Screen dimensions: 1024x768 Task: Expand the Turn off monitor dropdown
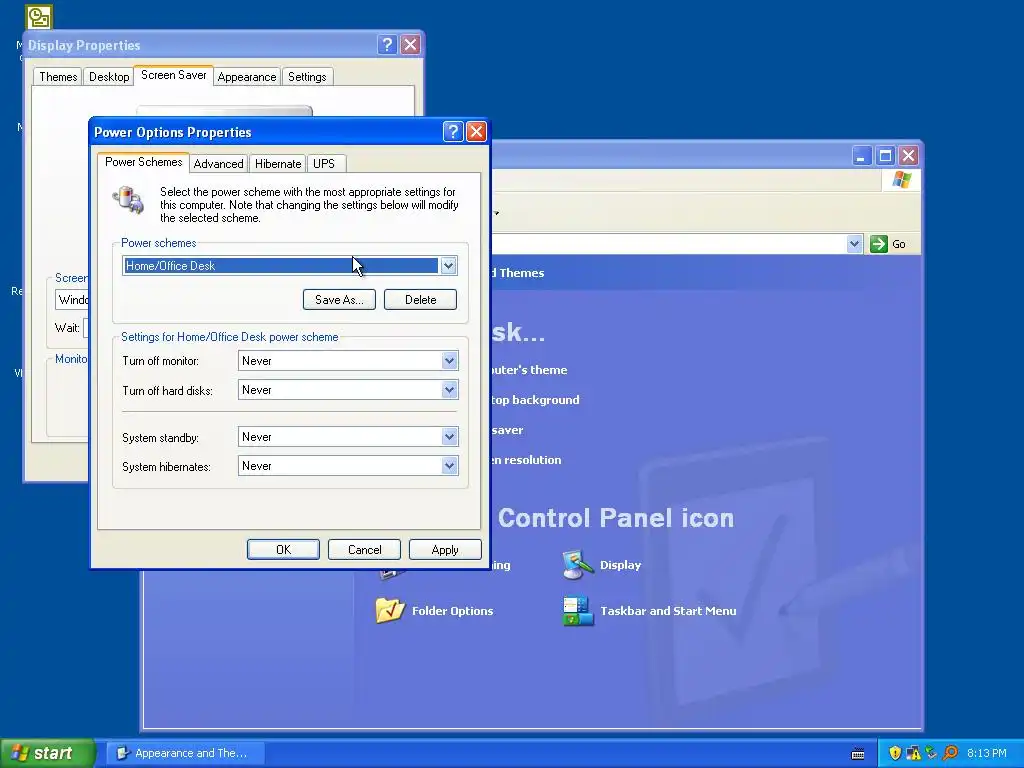449,360
